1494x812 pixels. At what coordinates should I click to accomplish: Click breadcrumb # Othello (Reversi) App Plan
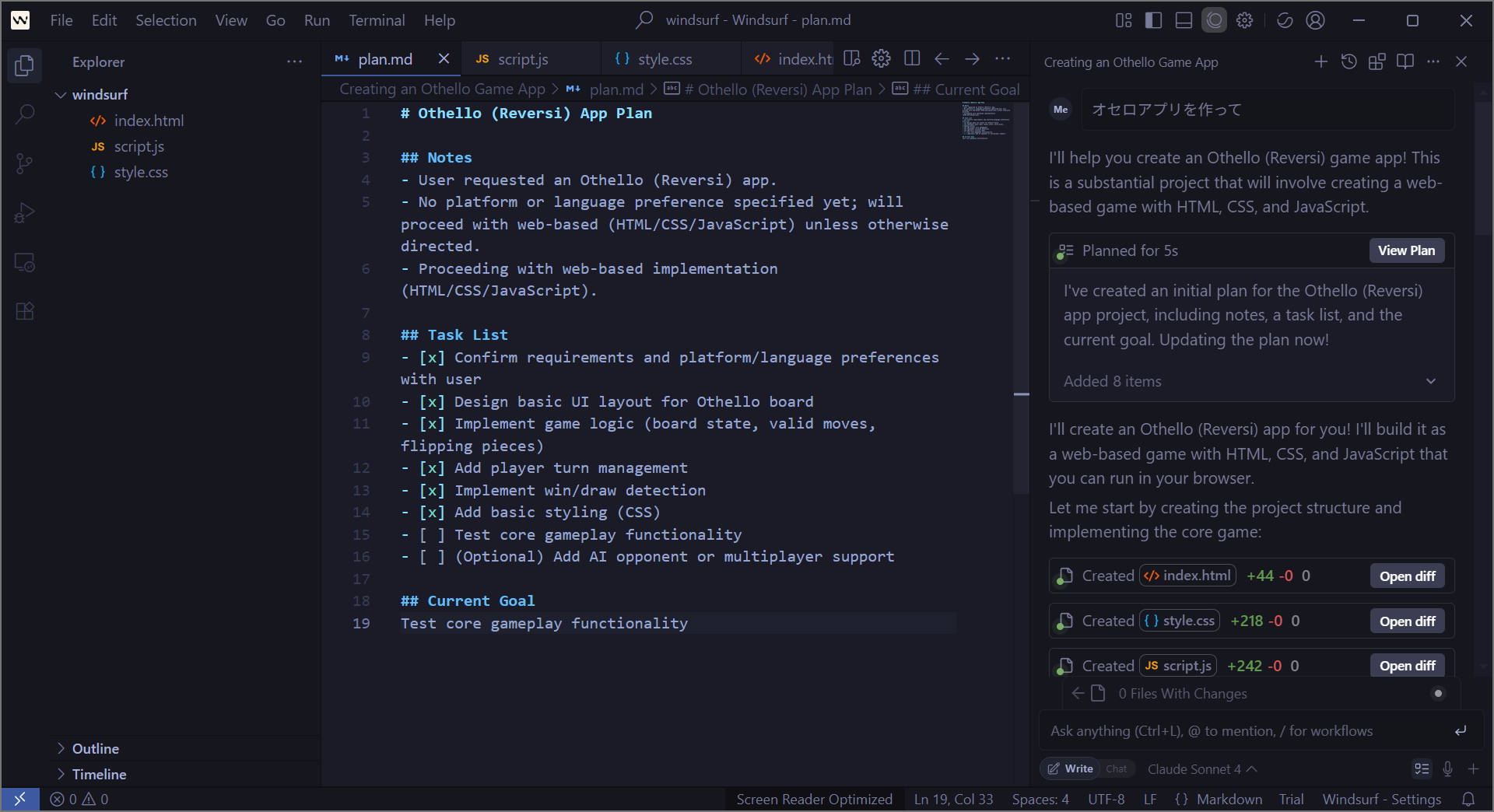coord(778,89)
